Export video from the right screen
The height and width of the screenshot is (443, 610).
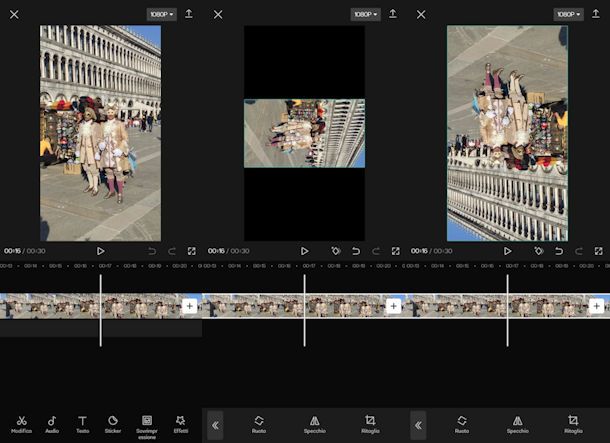tap(596, 14)
